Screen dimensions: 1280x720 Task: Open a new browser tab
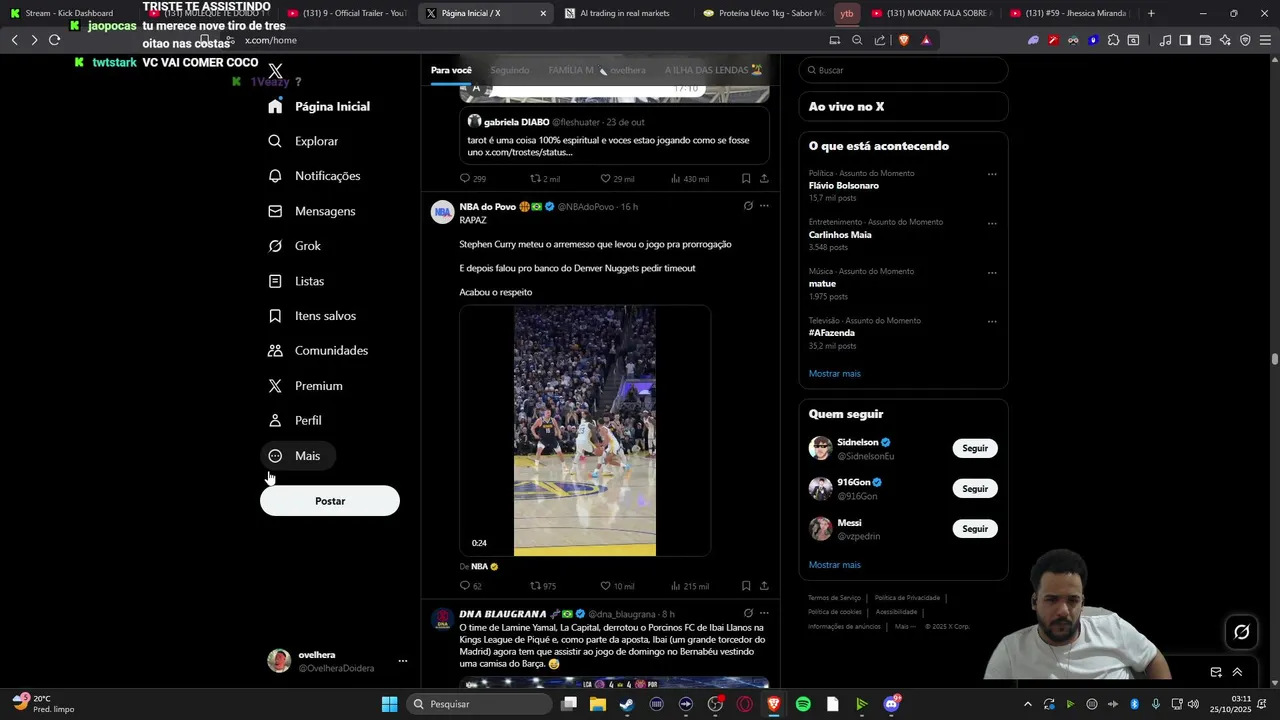click(1151, 13)
